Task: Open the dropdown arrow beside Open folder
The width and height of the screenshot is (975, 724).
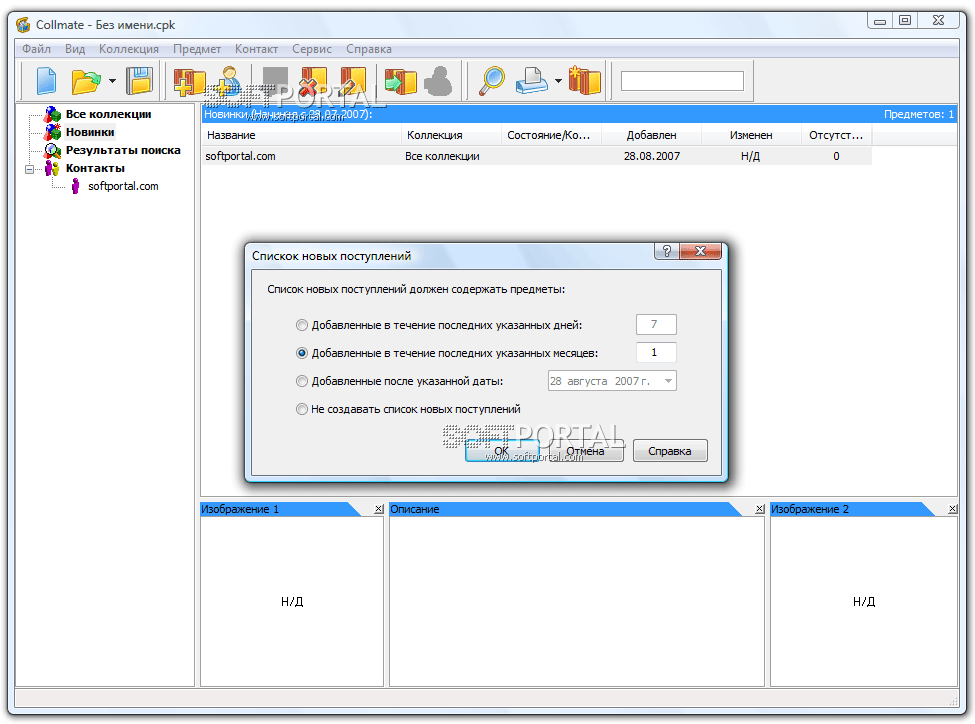Action: [x=112, y=81]
